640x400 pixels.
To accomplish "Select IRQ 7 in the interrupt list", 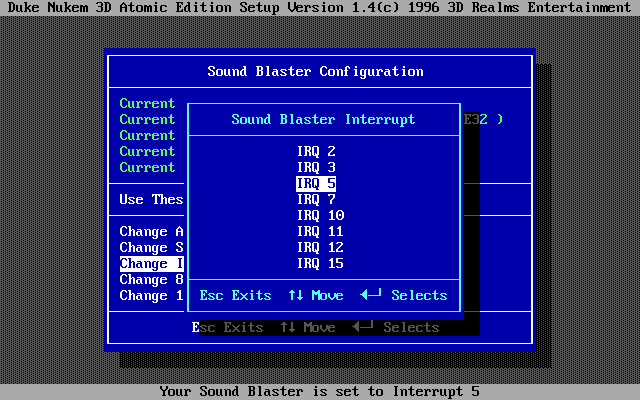I will click(x=316, y=200).
